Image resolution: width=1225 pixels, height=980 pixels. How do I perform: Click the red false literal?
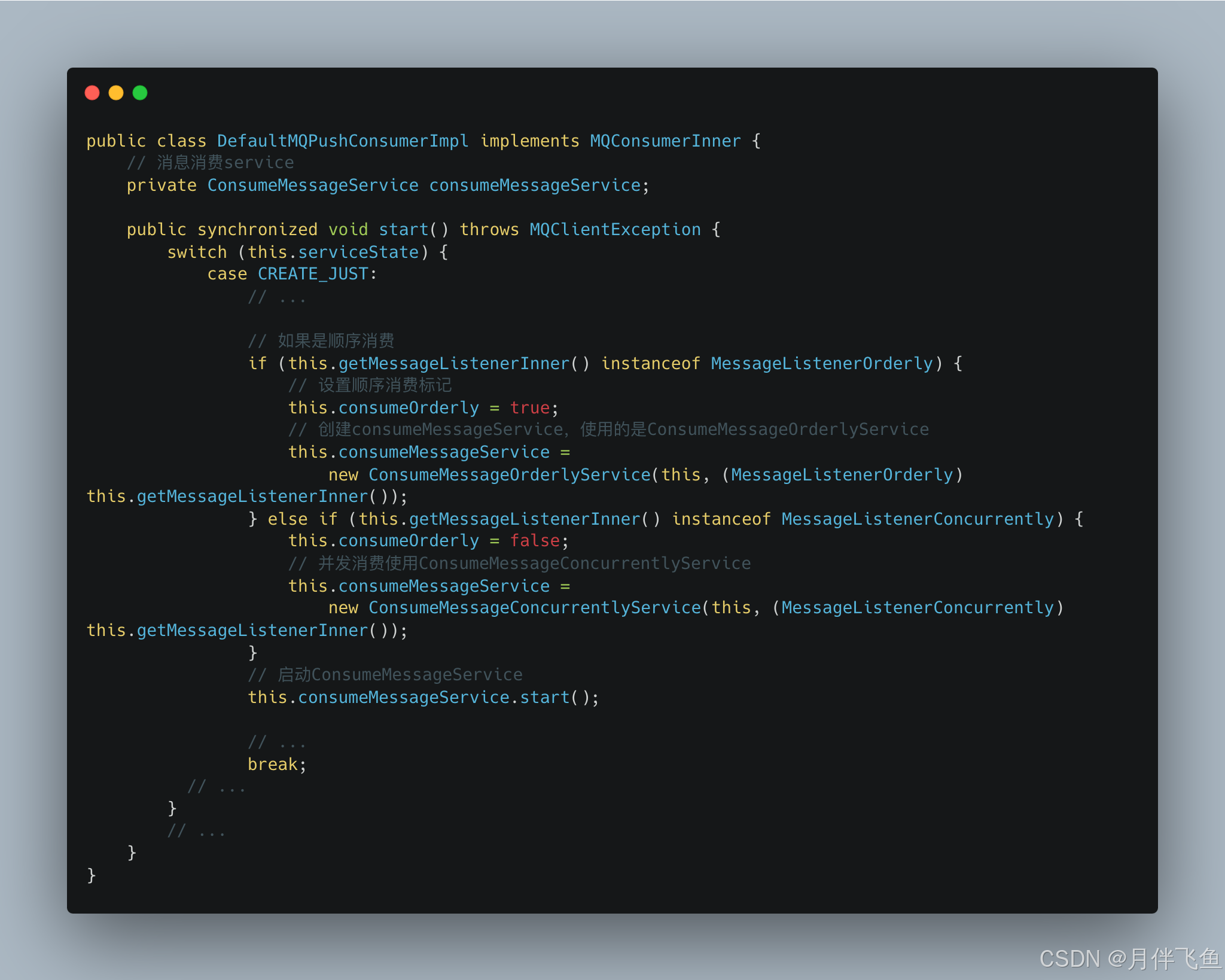[x=534, y=540]
